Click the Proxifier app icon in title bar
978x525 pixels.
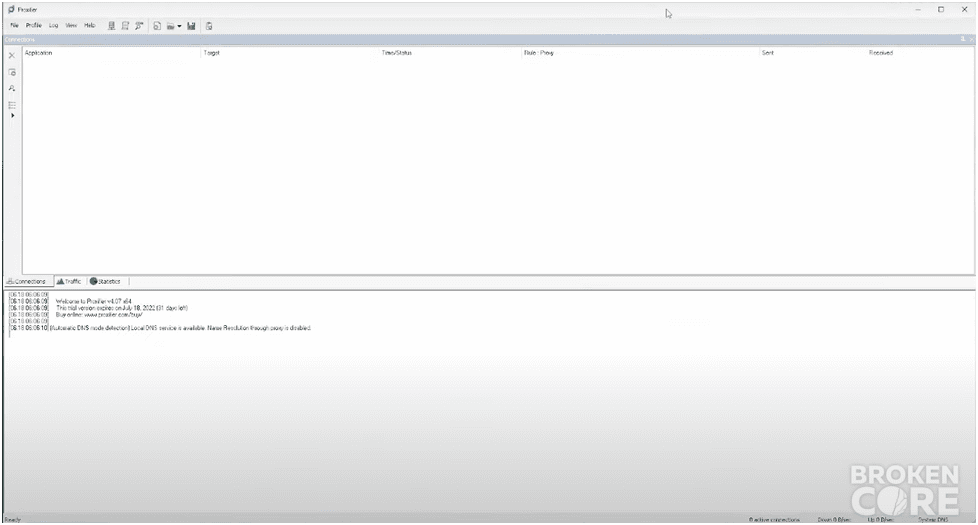[11, 9]
